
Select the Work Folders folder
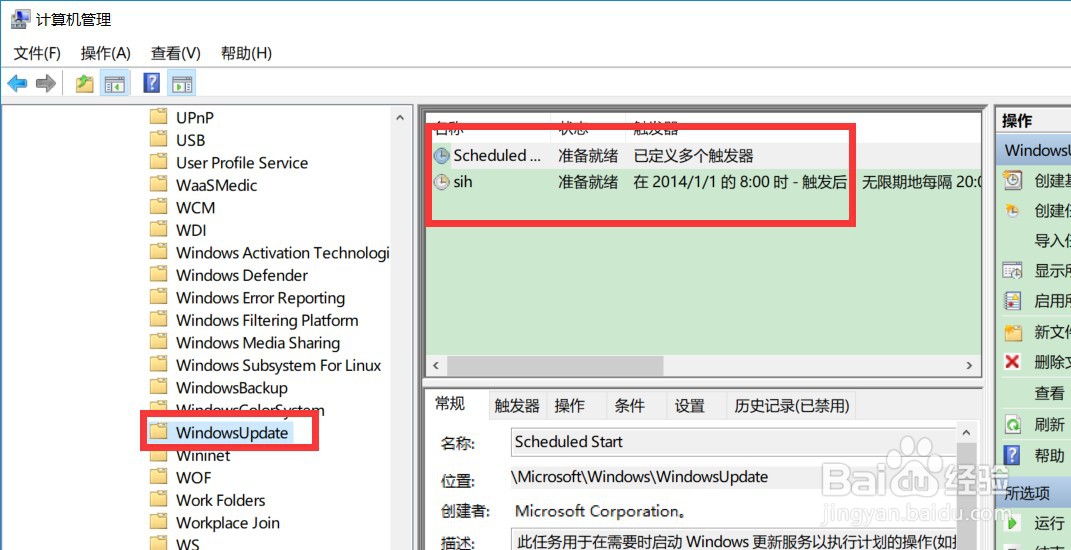(220, 500)
